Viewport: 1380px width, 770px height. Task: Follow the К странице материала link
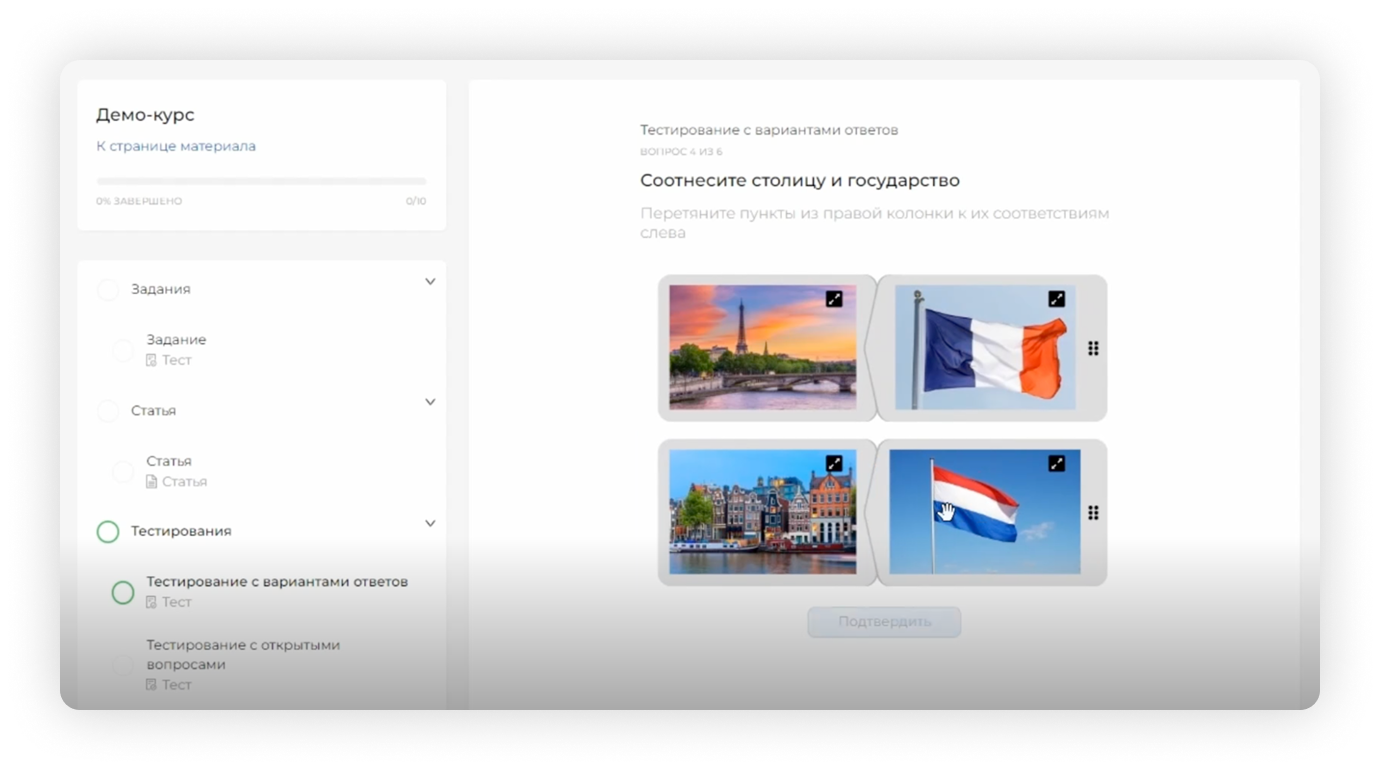(176, 146)
